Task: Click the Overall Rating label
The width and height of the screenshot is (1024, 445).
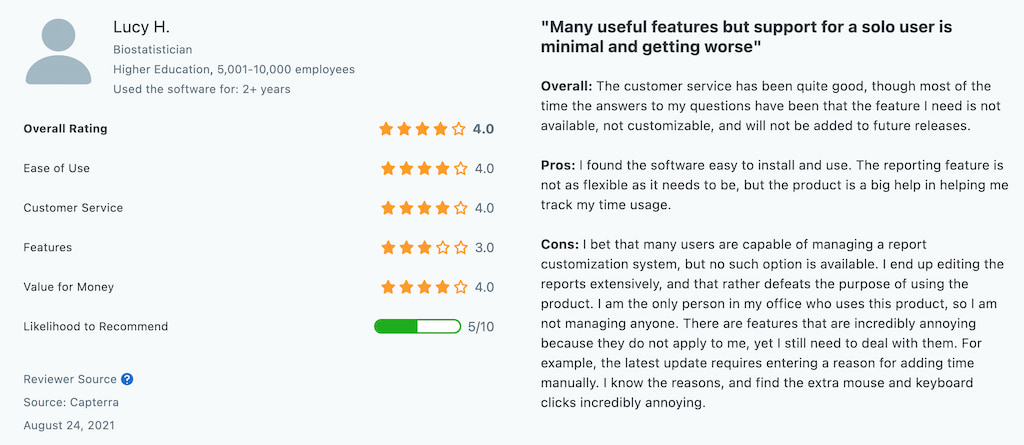Action: 65,129
